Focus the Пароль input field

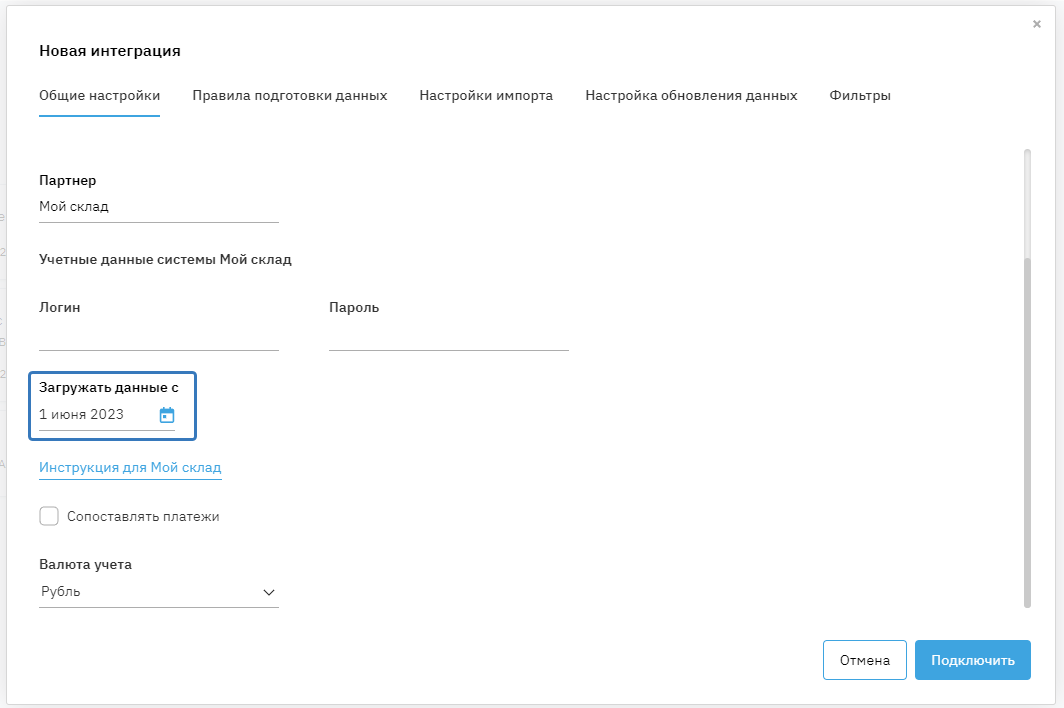[448, 338]
